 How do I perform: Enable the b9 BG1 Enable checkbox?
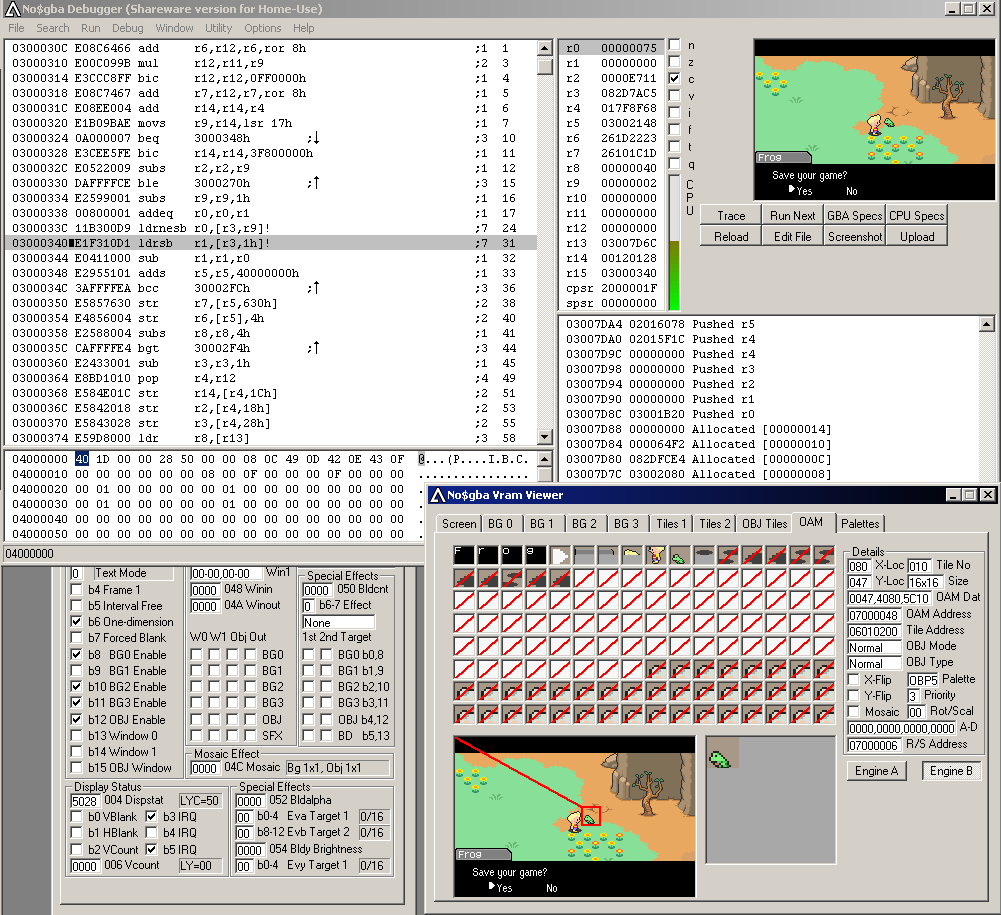[77, 670]
